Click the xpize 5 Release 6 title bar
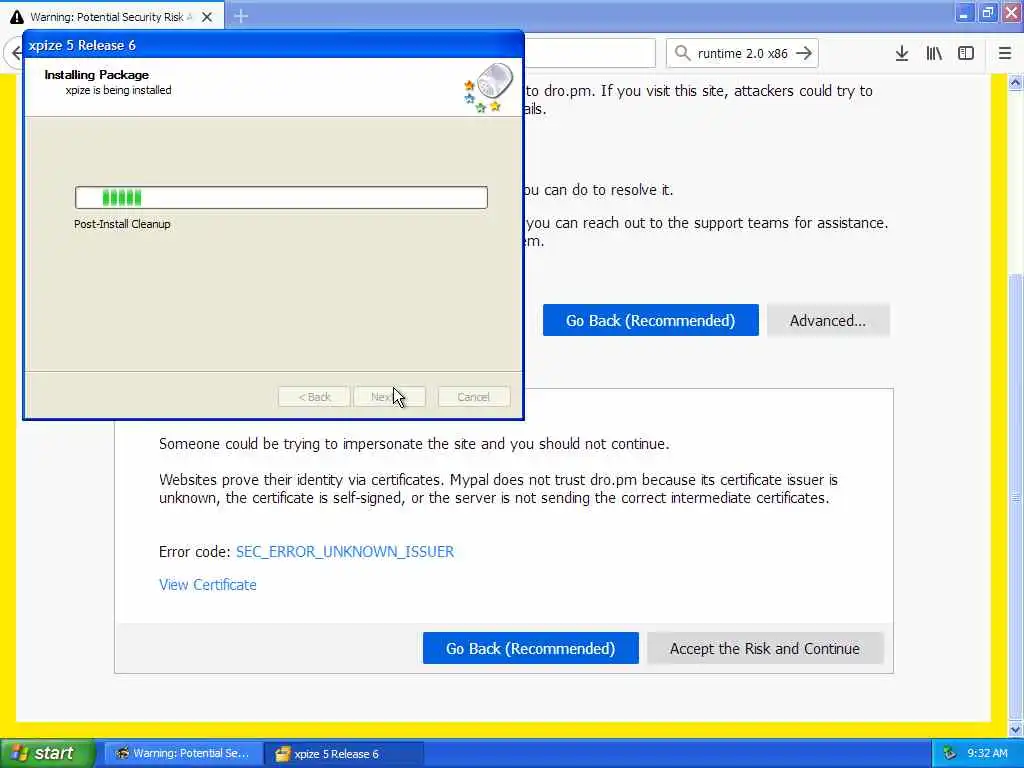The height and width of the screenshot is (768, 1024). tap(273, 45)
